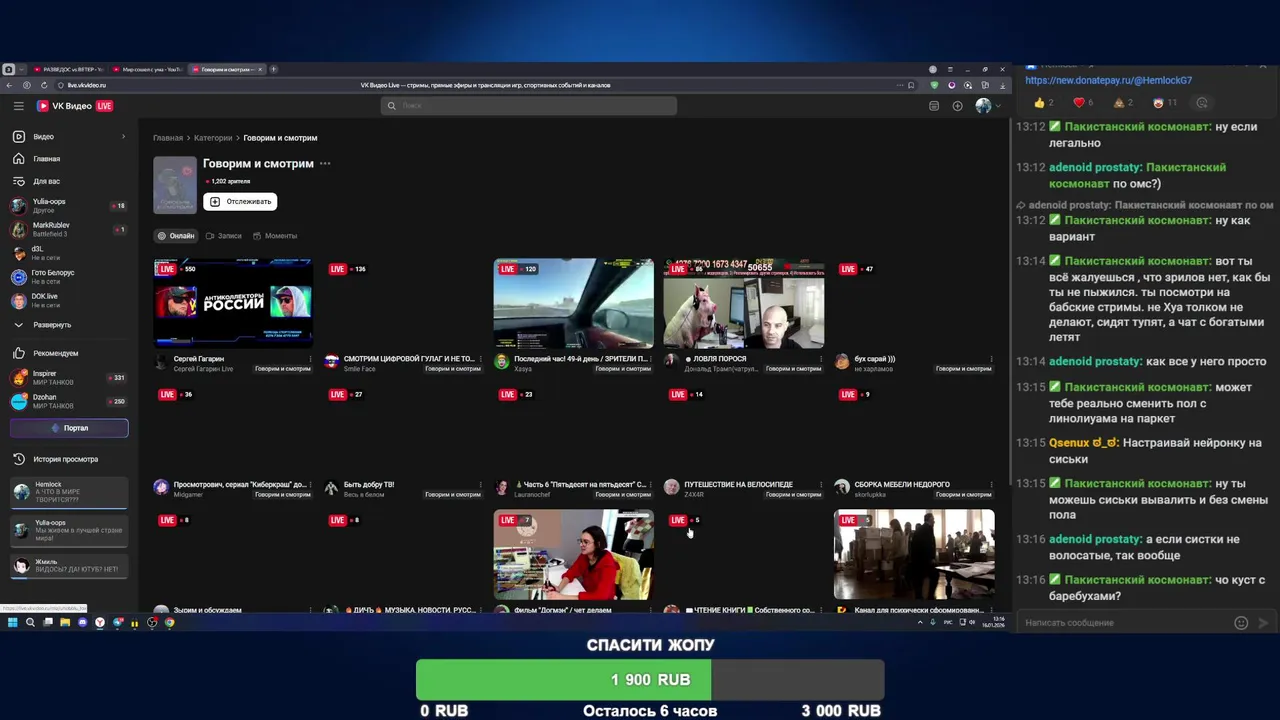
Task: Open options for the Сергей Гагарин stream
Action: pyautogui.click(x=310, y=359)
